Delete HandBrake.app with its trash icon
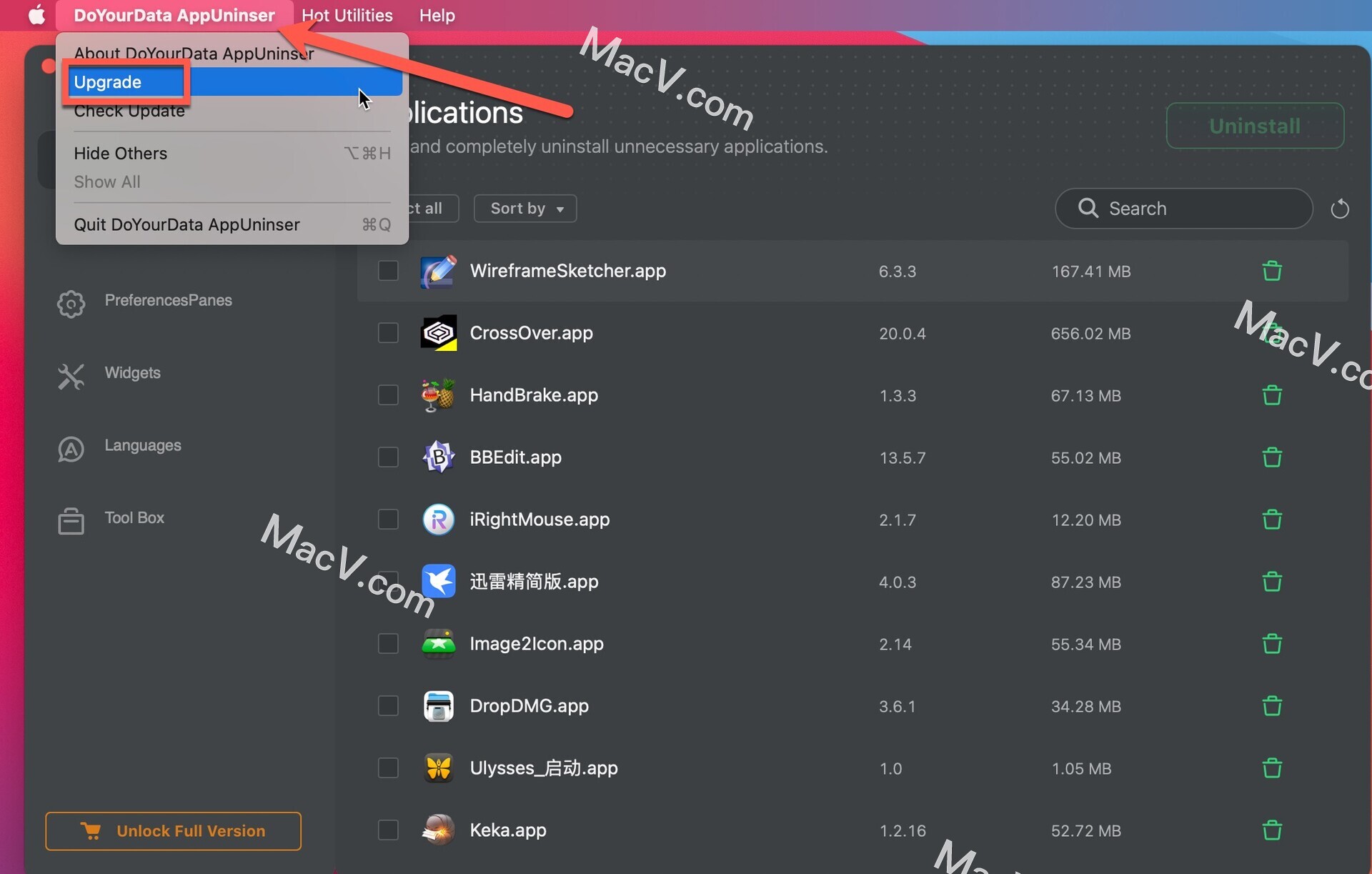Viewport: 1372px width, 874px height. coord(1271,395)
